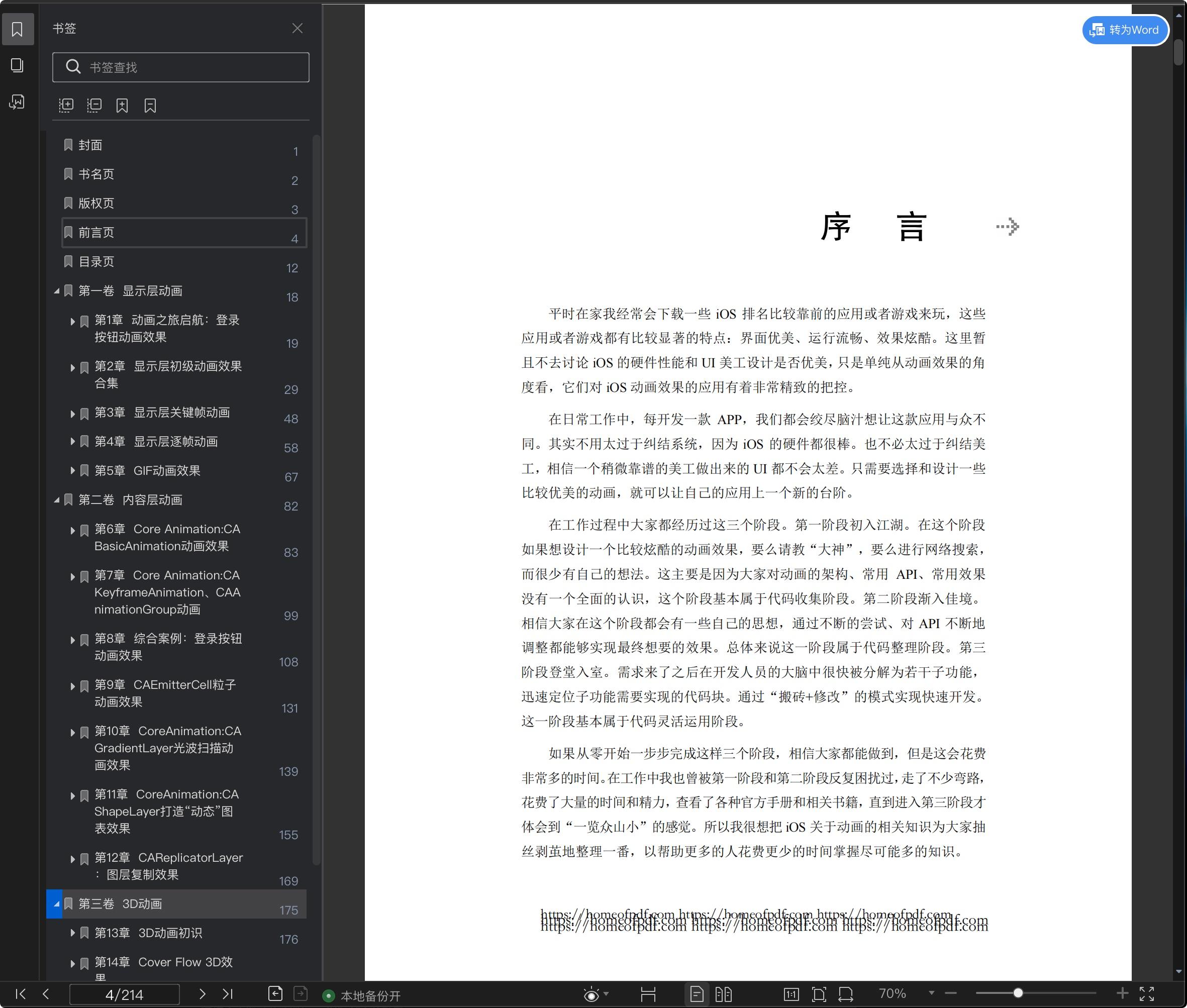Select single page view mode
1187x1008 pixels.
coord(697,994)
